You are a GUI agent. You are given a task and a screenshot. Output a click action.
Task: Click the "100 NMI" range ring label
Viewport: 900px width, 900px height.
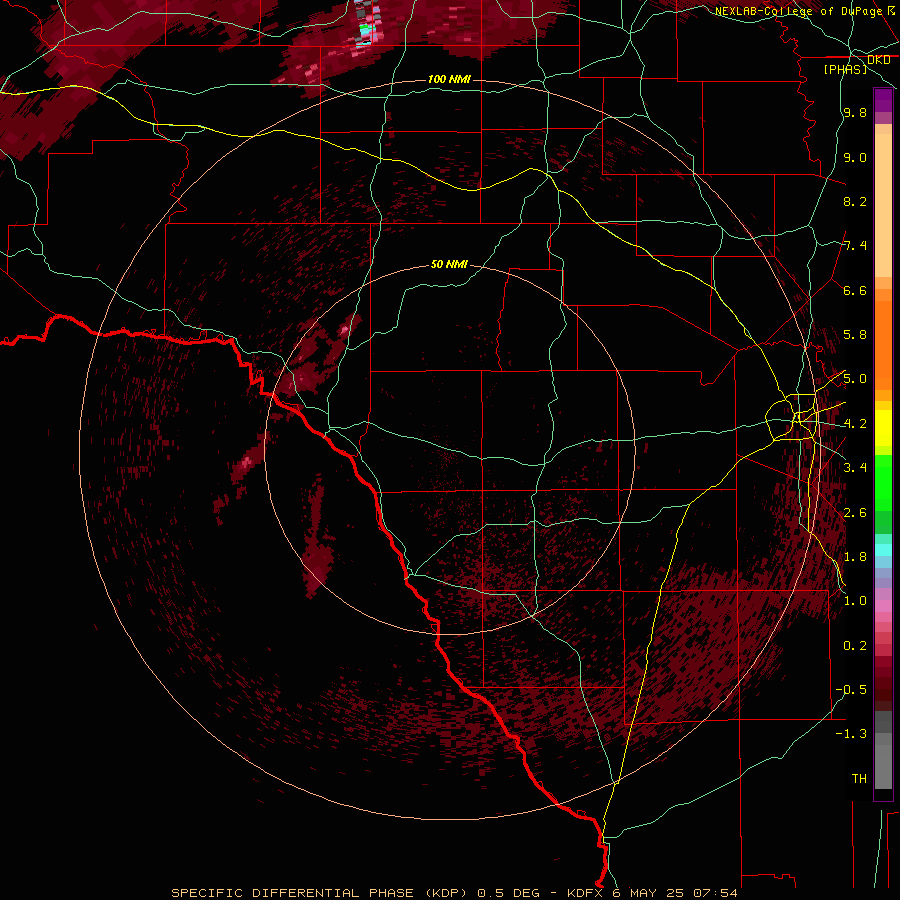449,79
